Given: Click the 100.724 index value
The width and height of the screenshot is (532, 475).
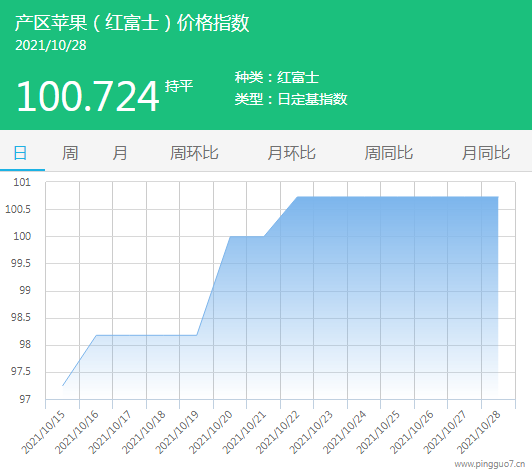Looking at the screenshot, I should point(88,96).
